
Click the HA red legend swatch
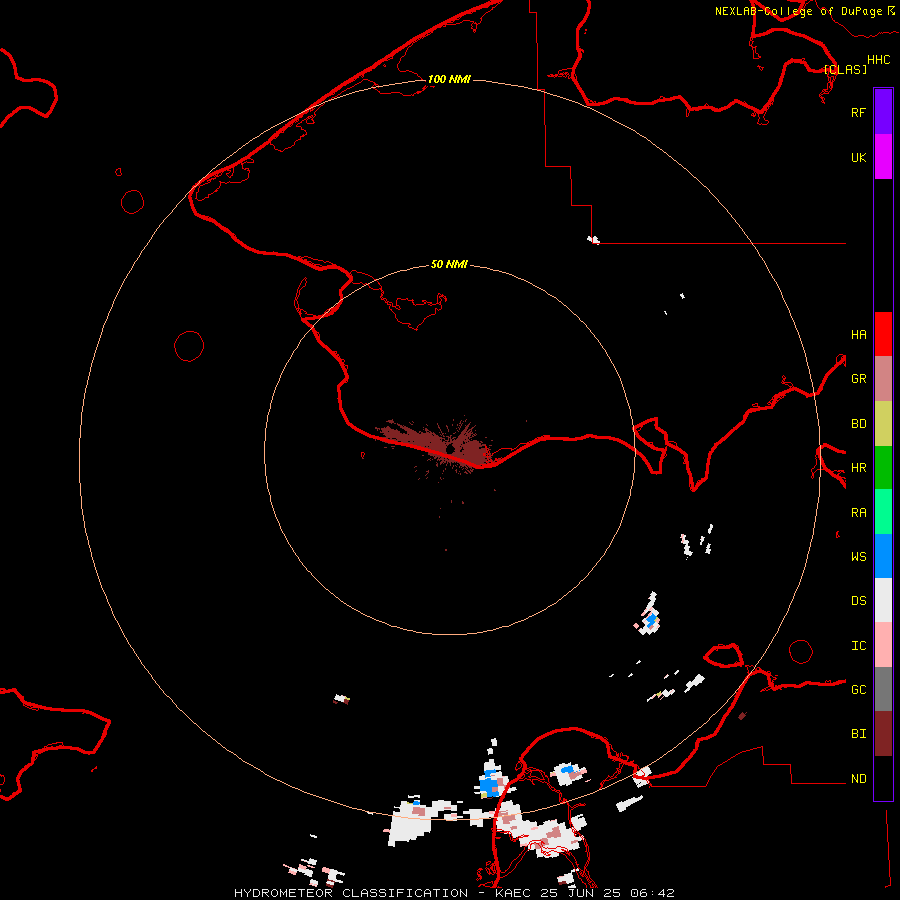pyautogui.click(x=883, y=334)
